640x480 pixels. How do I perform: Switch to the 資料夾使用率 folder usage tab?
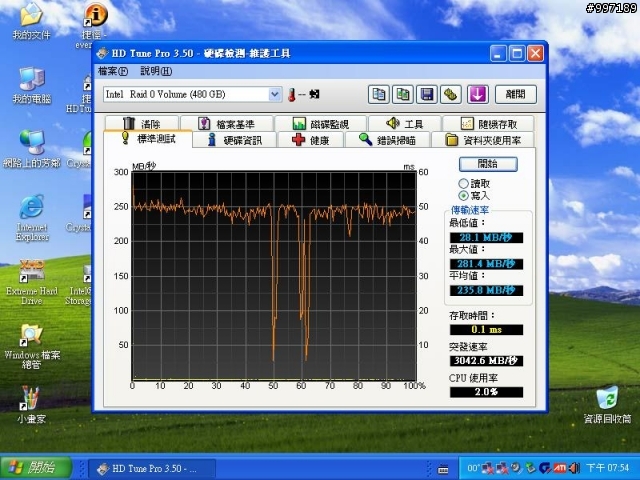[x=483, y=140]
